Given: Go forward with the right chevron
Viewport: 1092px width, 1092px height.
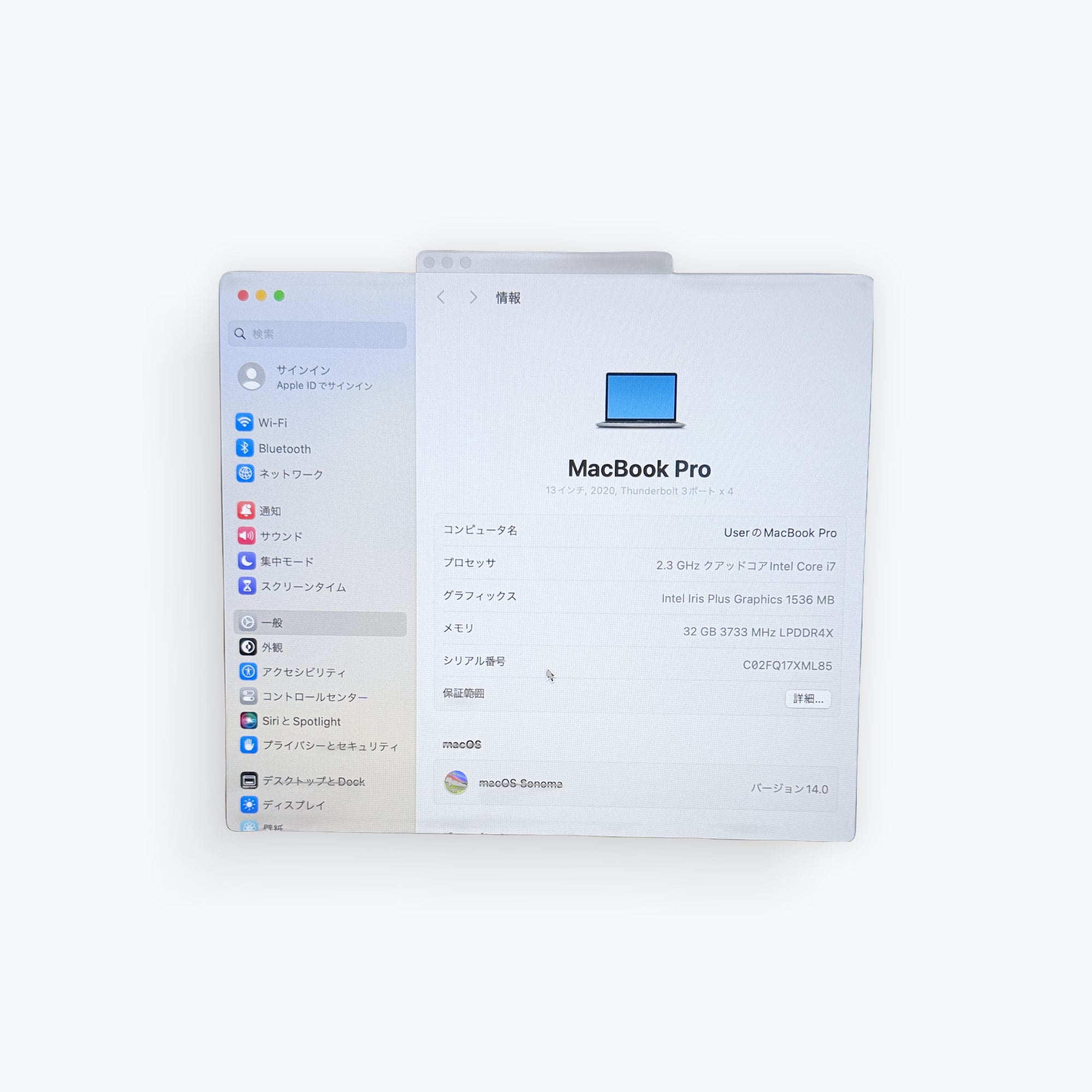Looking at the screenshot, I should pyautogui.click(x=473, y=298).
